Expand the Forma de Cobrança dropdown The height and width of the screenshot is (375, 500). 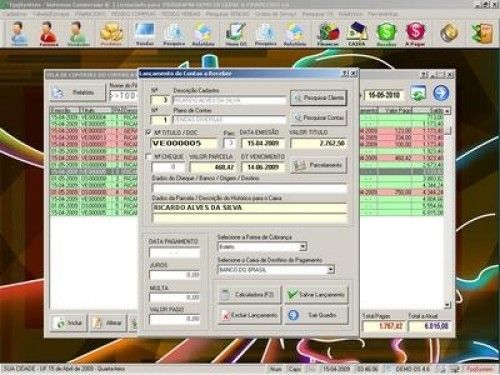[x=303, y=247]
